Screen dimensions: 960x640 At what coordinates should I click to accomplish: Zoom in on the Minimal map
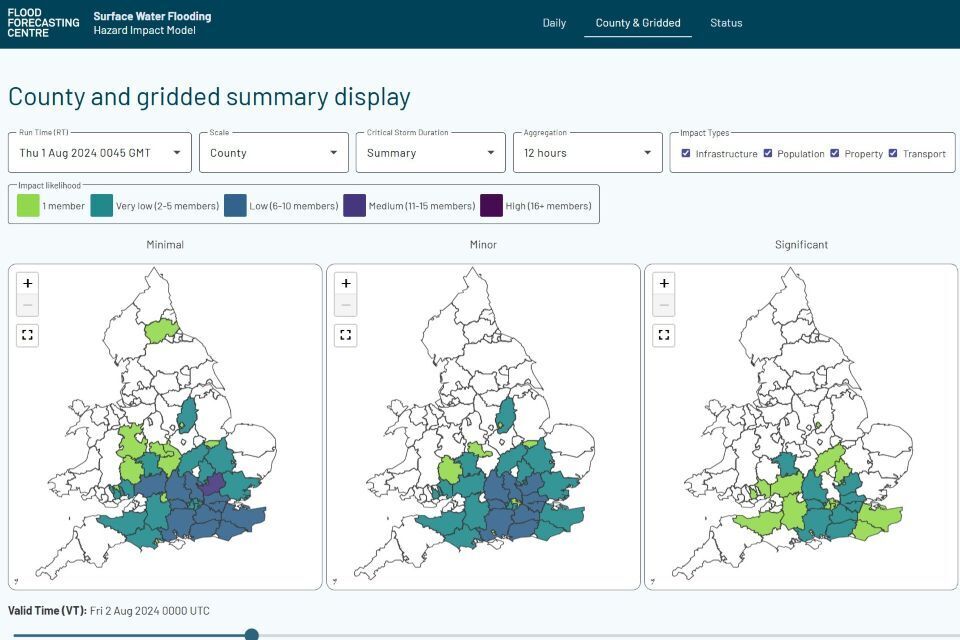[28, 283]
